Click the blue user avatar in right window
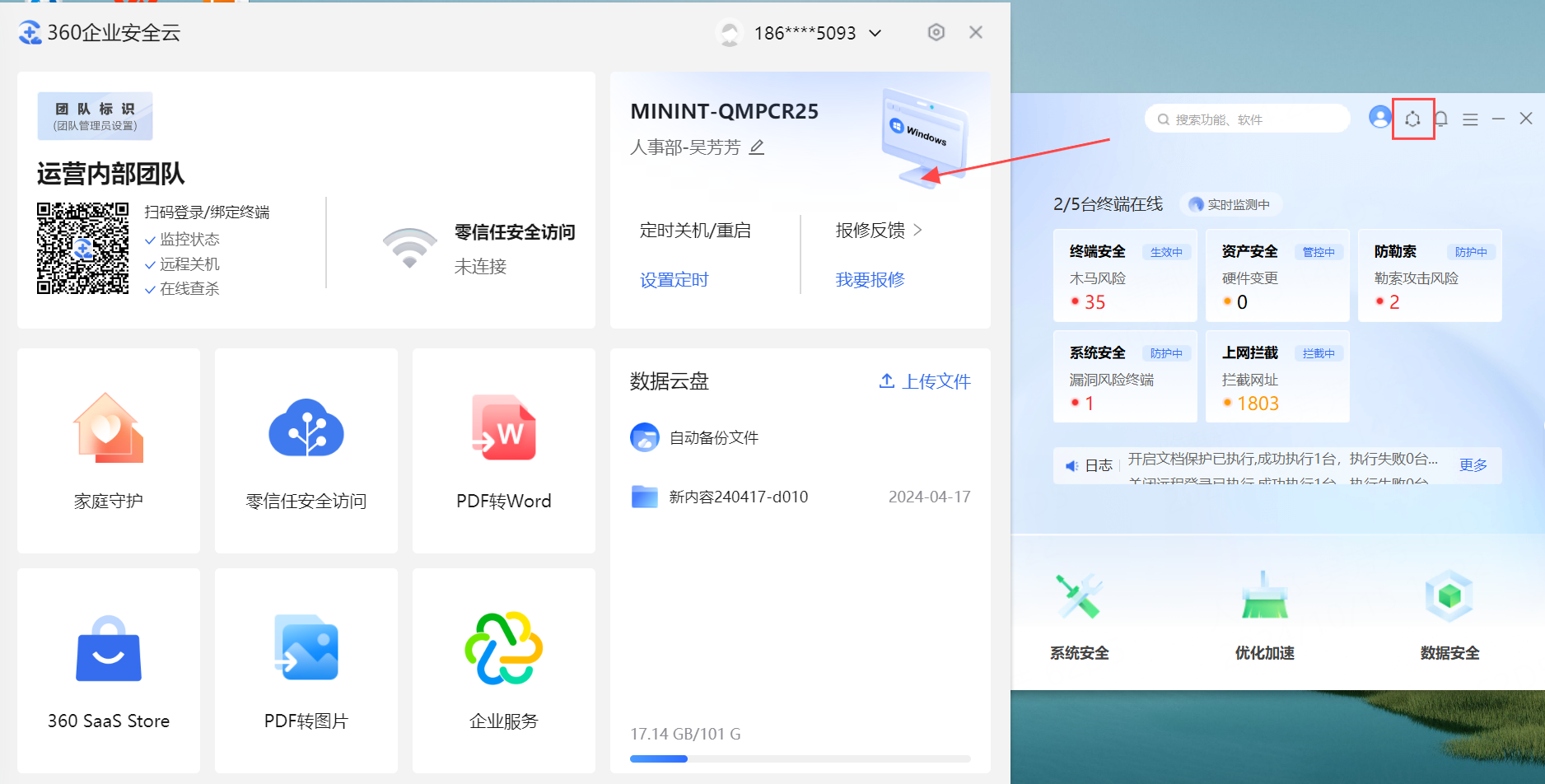Image resolution: width=1545 pixels, height=784 pixels. tap(1380, 117)
